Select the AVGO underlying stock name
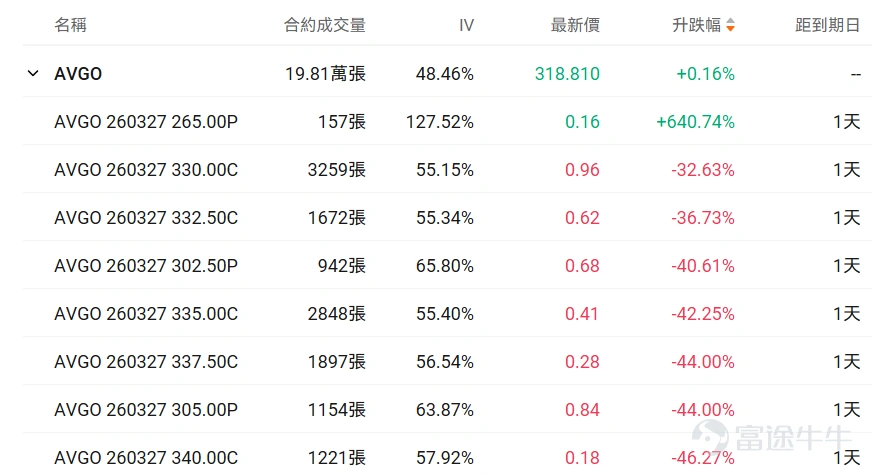 [78, 73]
